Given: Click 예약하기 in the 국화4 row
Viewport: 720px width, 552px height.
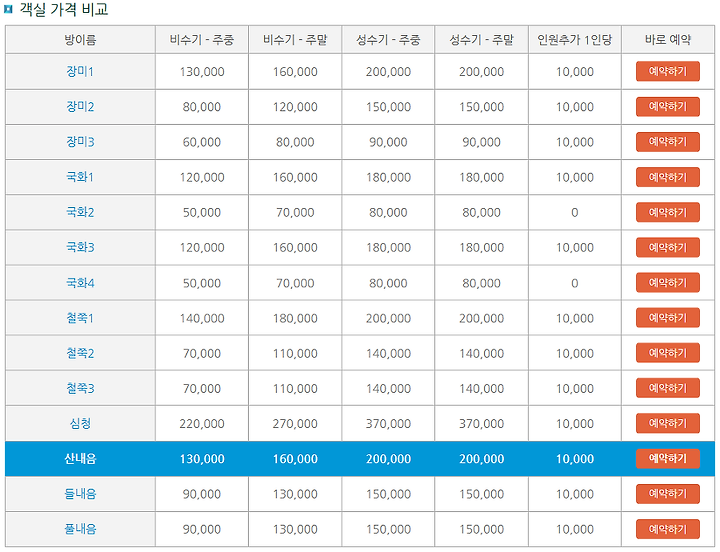Looking at the screenshot, I should pyautogui.click(x=668, y=282).
